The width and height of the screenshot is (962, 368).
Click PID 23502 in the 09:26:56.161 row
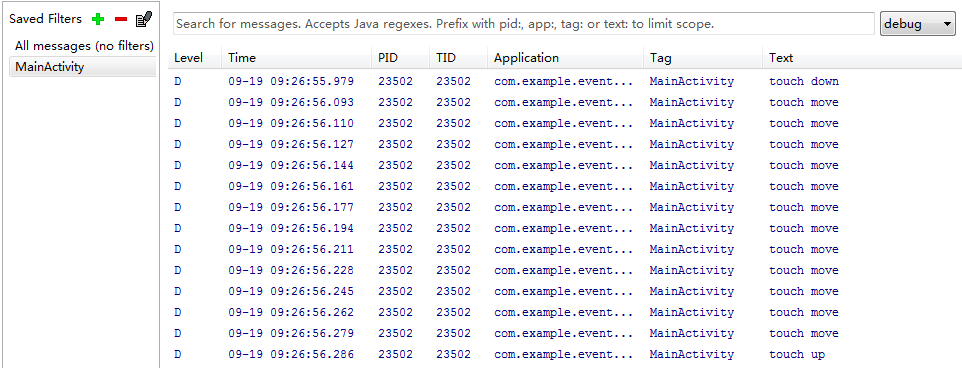pos(395,186)
